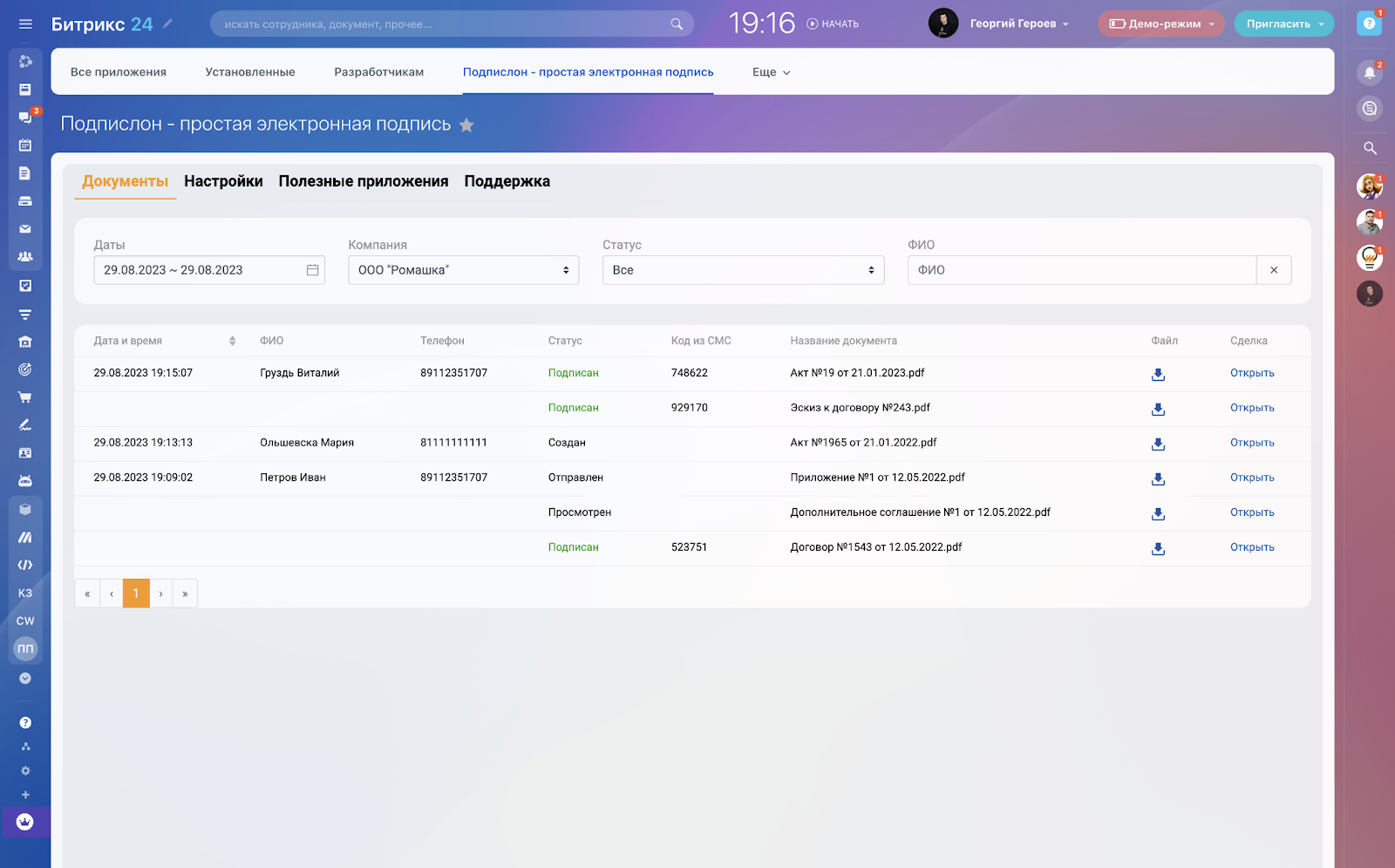Screen dimensions: 1395x868
Task: Open the calendar icon in left sidebar
Action: 25,146
